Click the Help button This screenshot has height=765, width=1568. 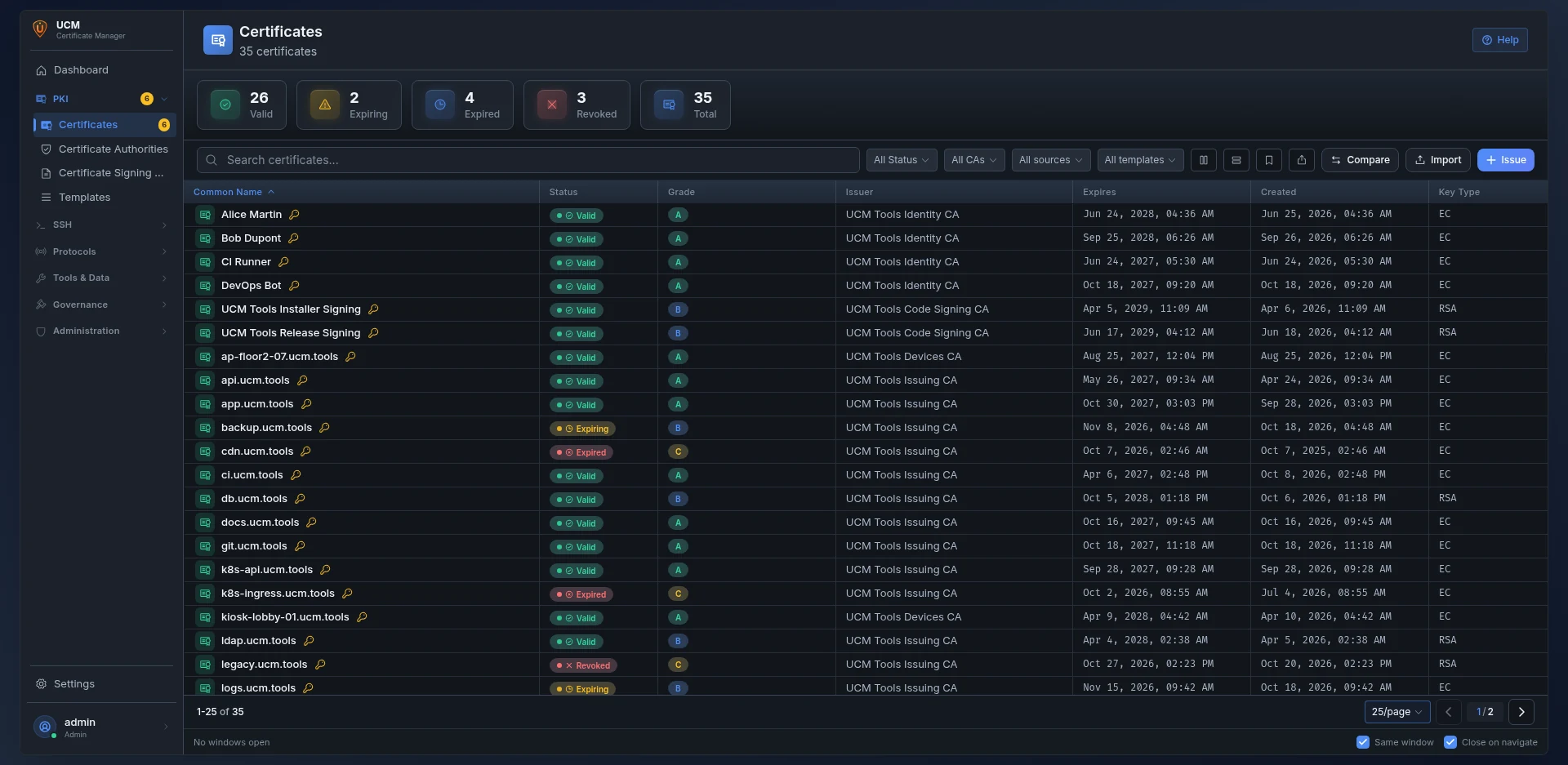click(x=1500, y=40)
